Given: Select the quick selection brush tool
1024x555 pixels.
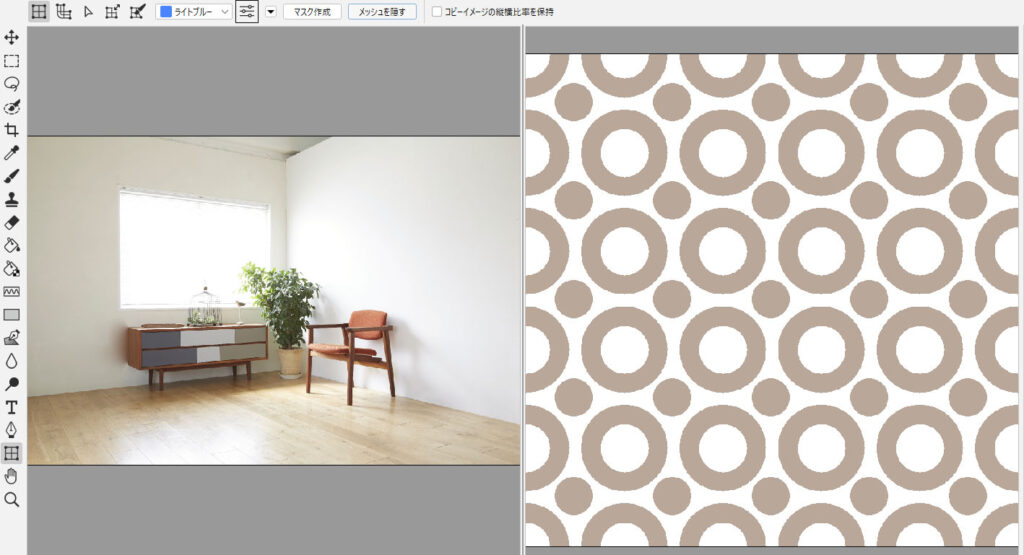Looking at the screenshot, I should (12, 106).
